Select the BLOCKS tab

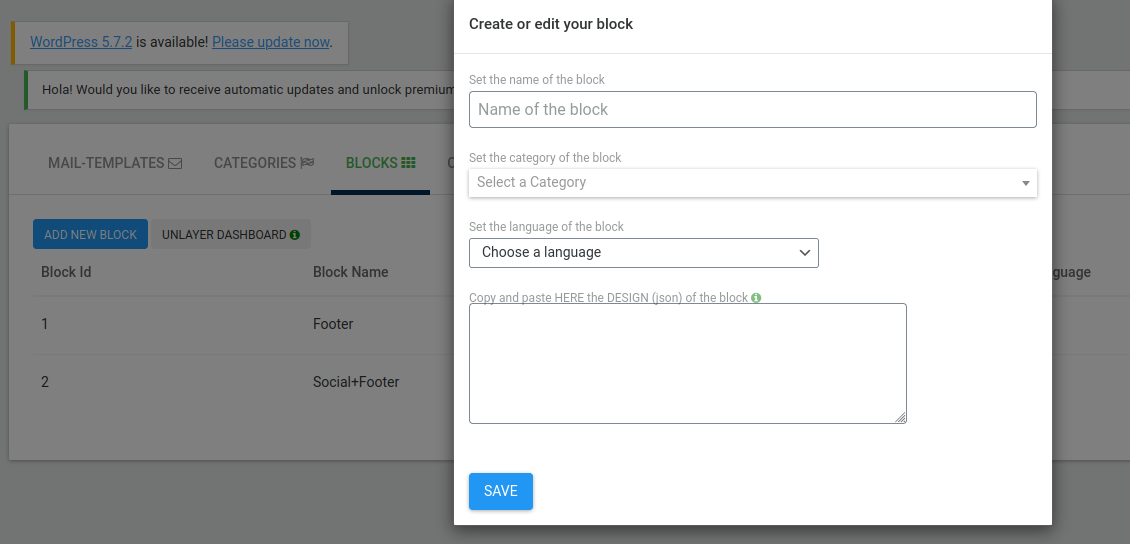tap(381, 163)
